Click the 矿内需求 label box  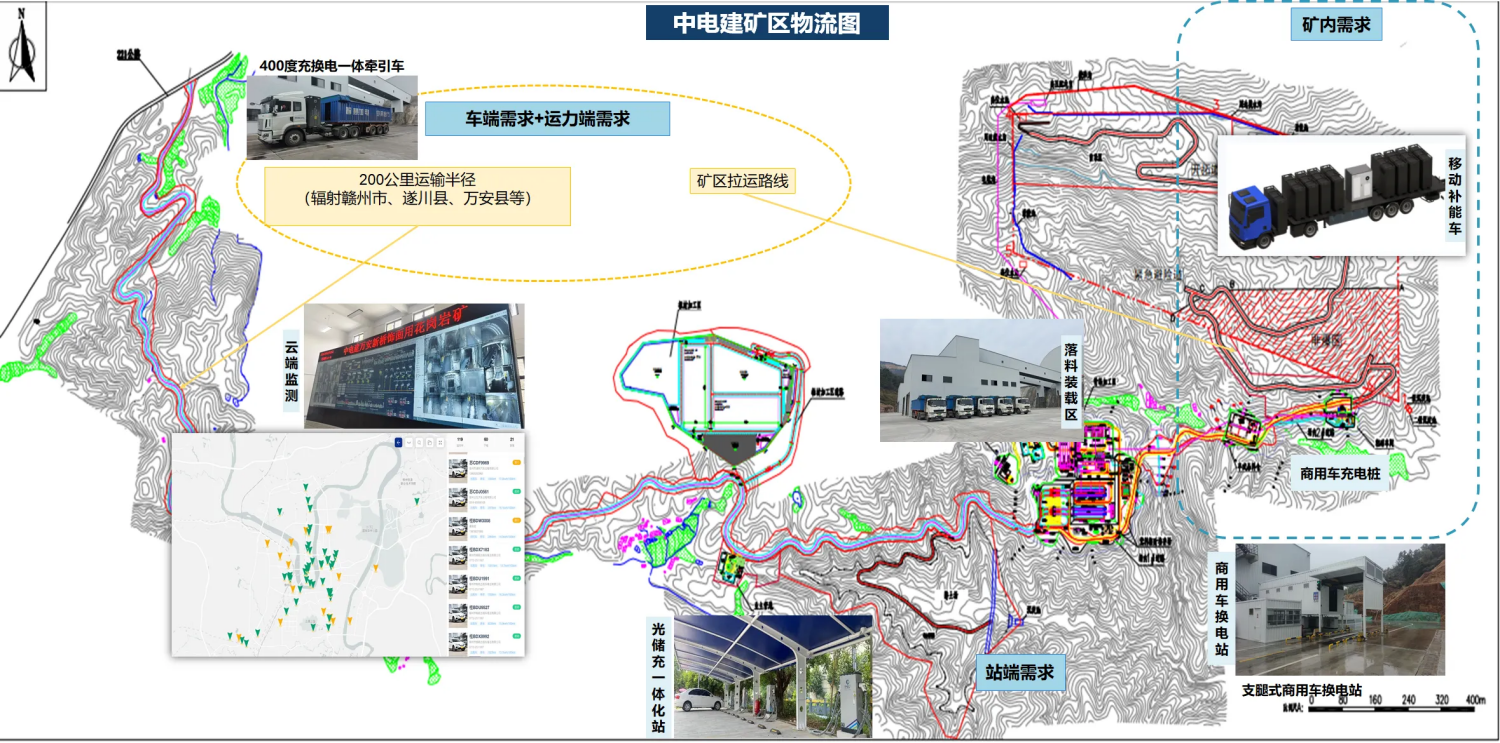1335,25
